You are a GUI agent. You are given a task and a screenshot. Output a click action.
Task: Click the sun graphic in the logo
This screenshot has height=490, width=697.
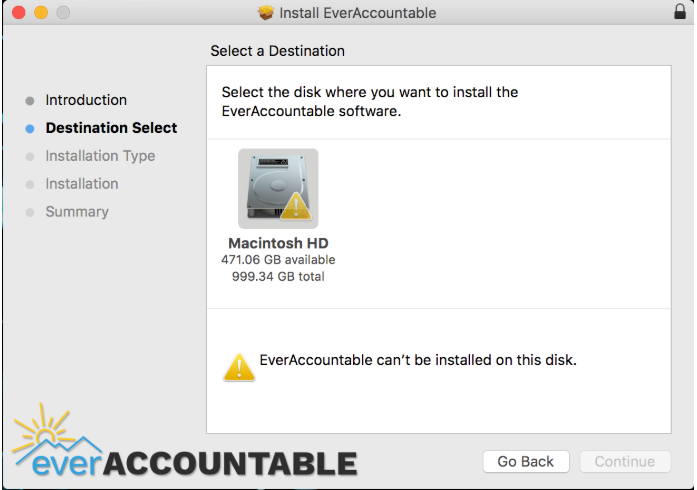coord(43,429)
